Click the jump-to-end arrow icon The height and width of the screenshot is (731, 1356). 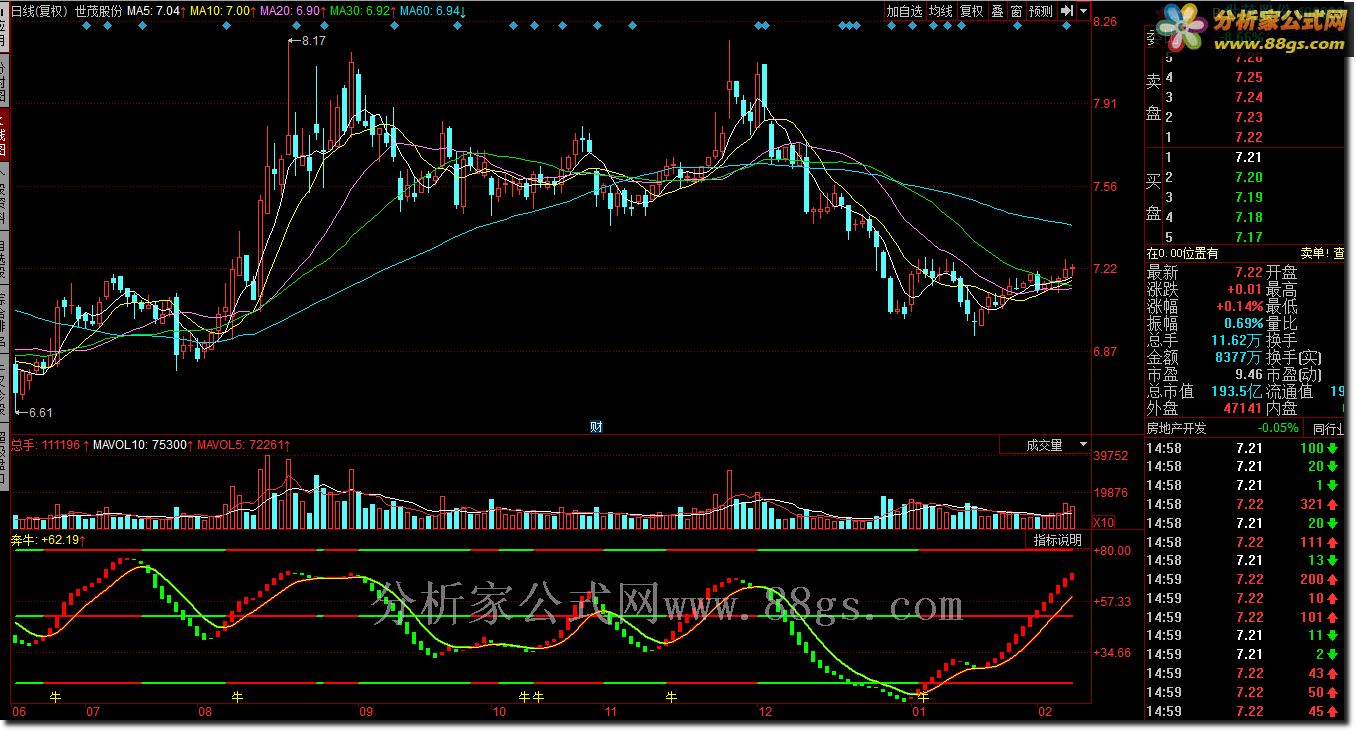[1066, 11]
